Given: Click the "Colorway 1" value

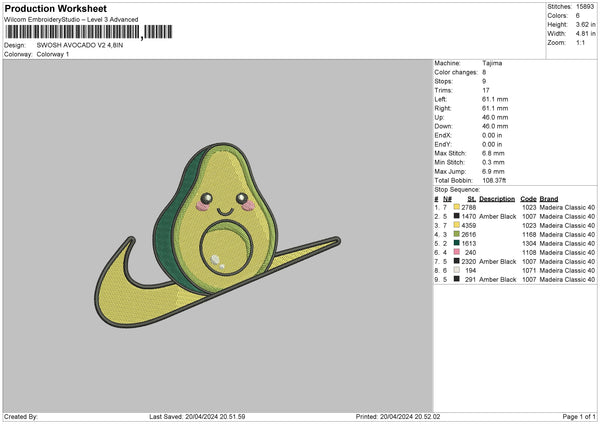Looking at the screenshot, I should point(53,54).
